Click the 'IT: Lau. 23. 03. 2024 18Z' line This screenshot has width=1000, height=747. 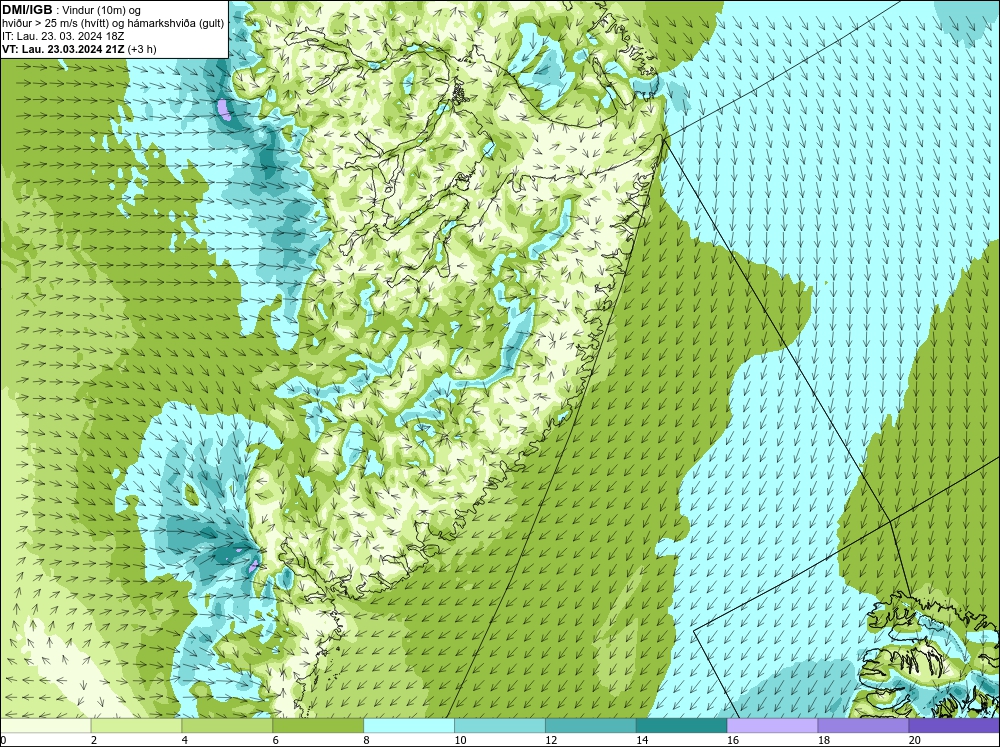point(63,36)
